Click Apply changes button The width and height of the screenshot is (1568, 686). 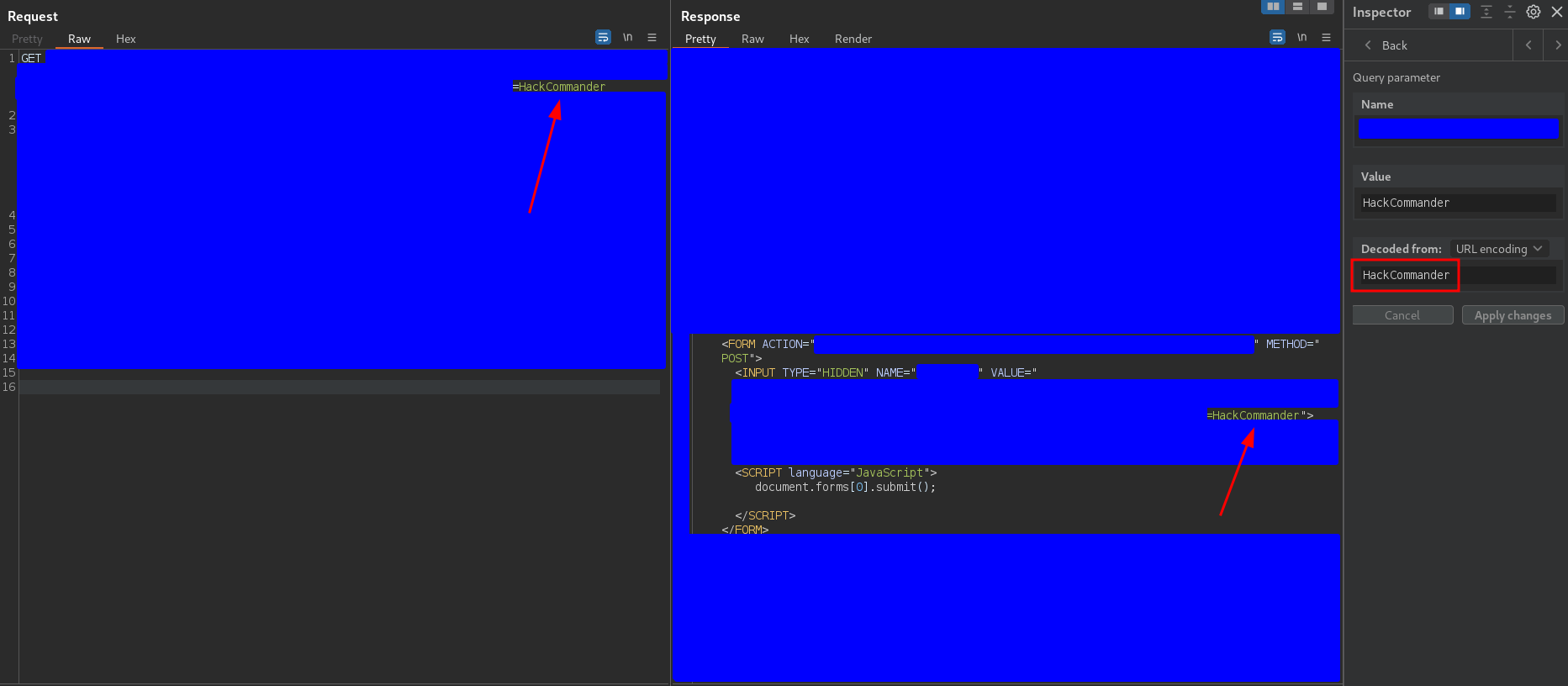1513,315
